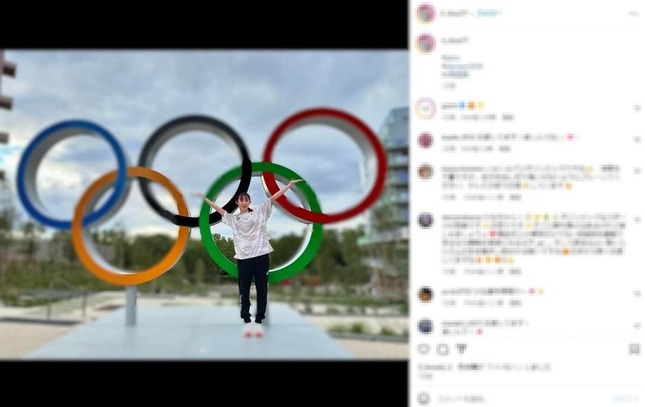This screenshot has width=645, height=407.
Task: Open the avatar beside the post caption
Action: (x=426, y=44)
